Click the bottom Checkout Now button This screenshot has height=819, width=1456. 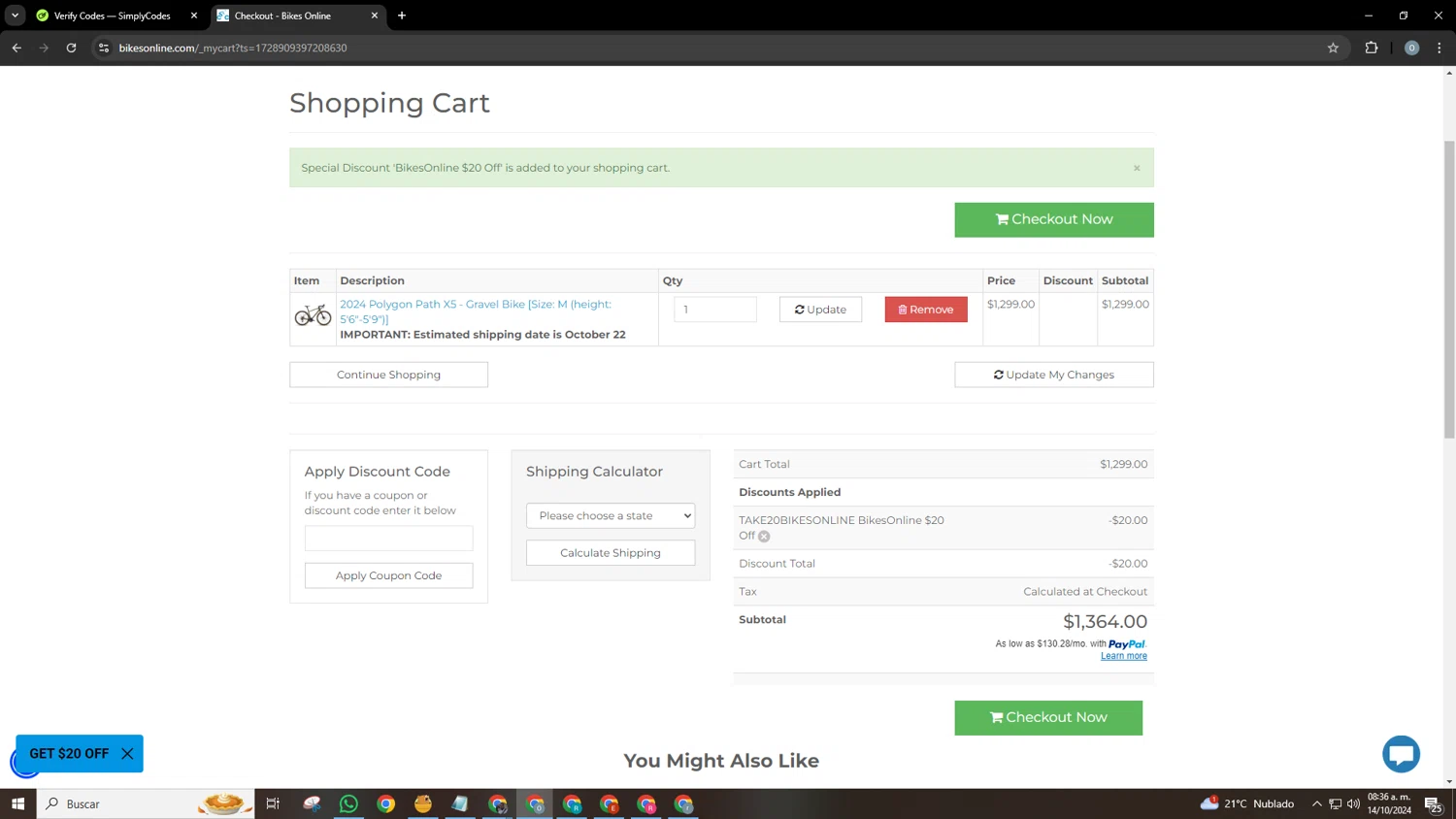pyautogui.click(x=1048, y=717)
